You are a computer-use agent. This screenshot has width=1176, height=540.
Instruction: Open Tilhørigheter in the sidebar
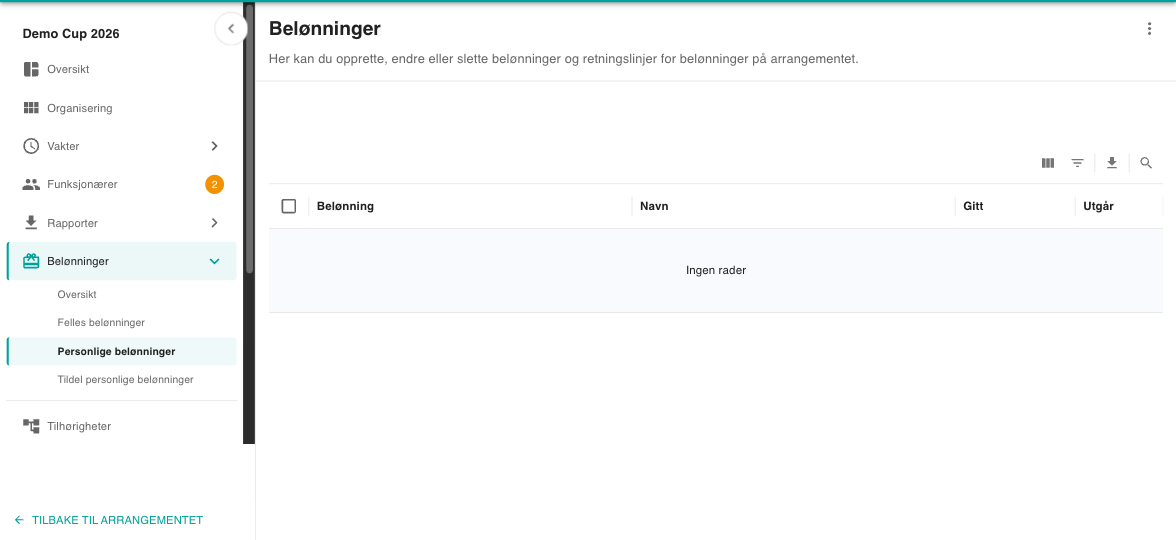click(122, 426)
